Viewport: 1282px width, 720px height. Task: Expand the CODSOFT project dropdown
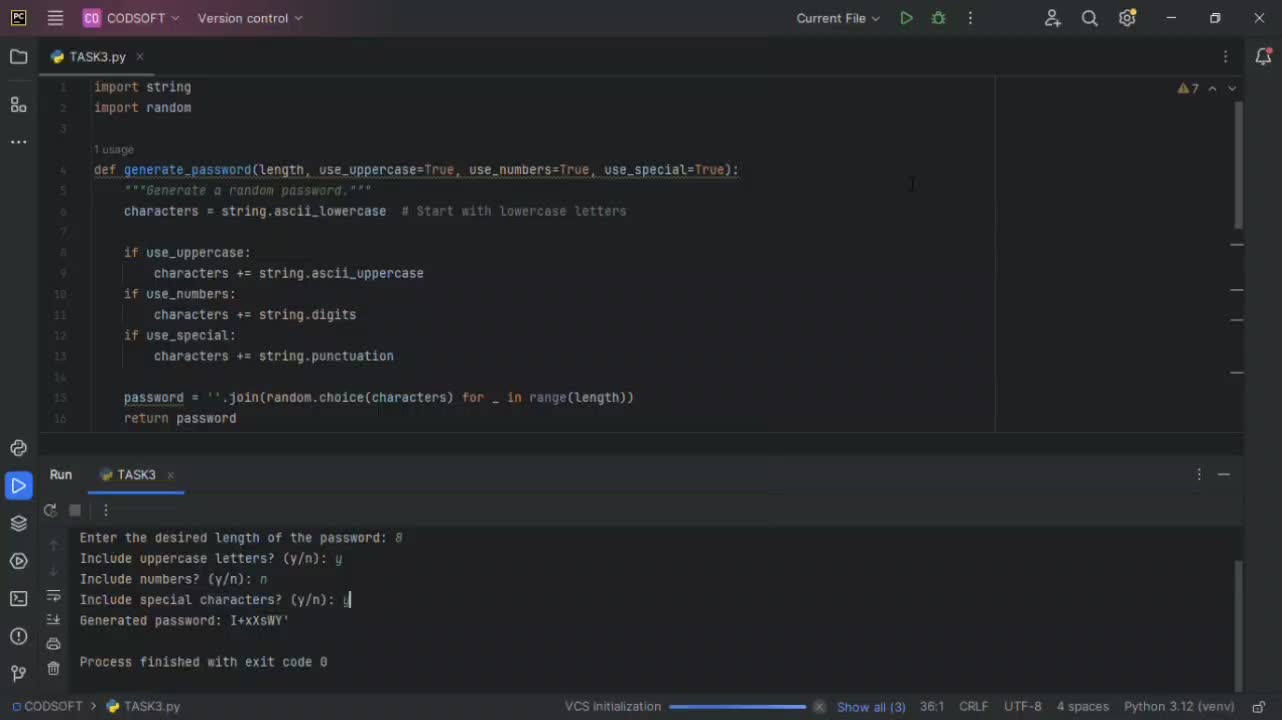point(132,18)
